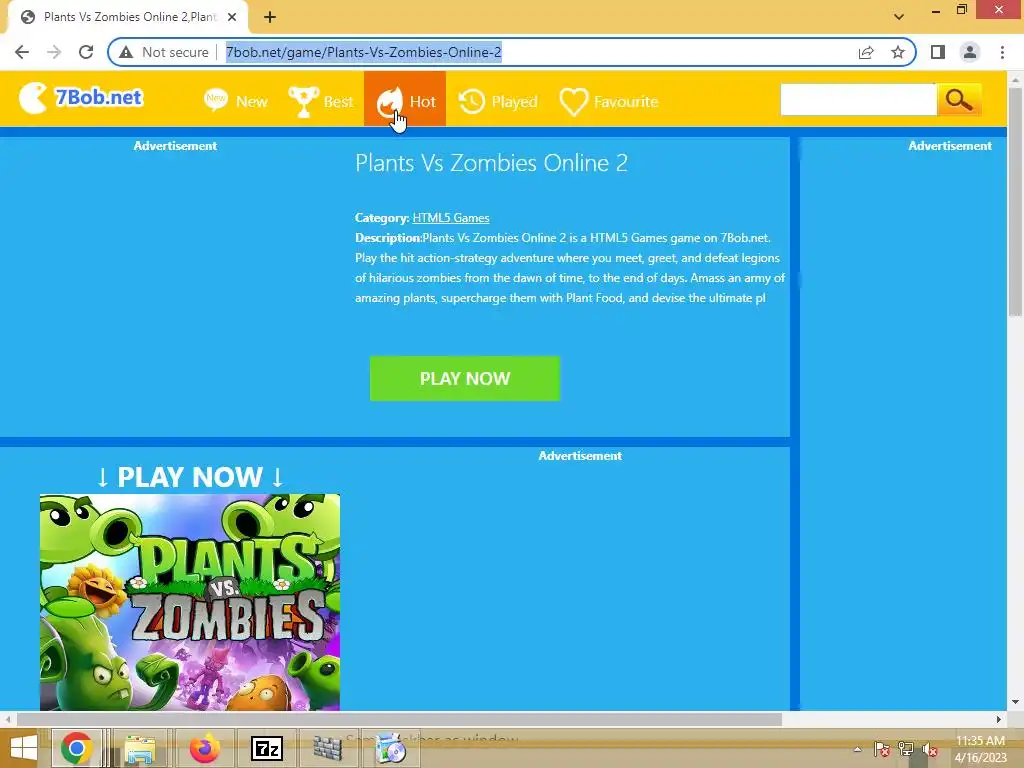Click the Plants Vs Zombies Online 2 heading
The height and width of the screenshot is (768, 1024).
click(491, 163)
